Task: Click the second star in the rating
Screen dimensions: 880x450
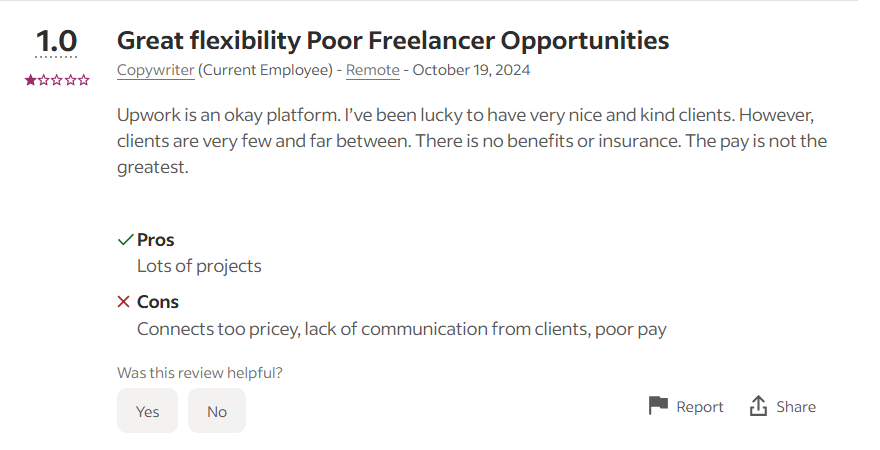Action: (44, 79)
